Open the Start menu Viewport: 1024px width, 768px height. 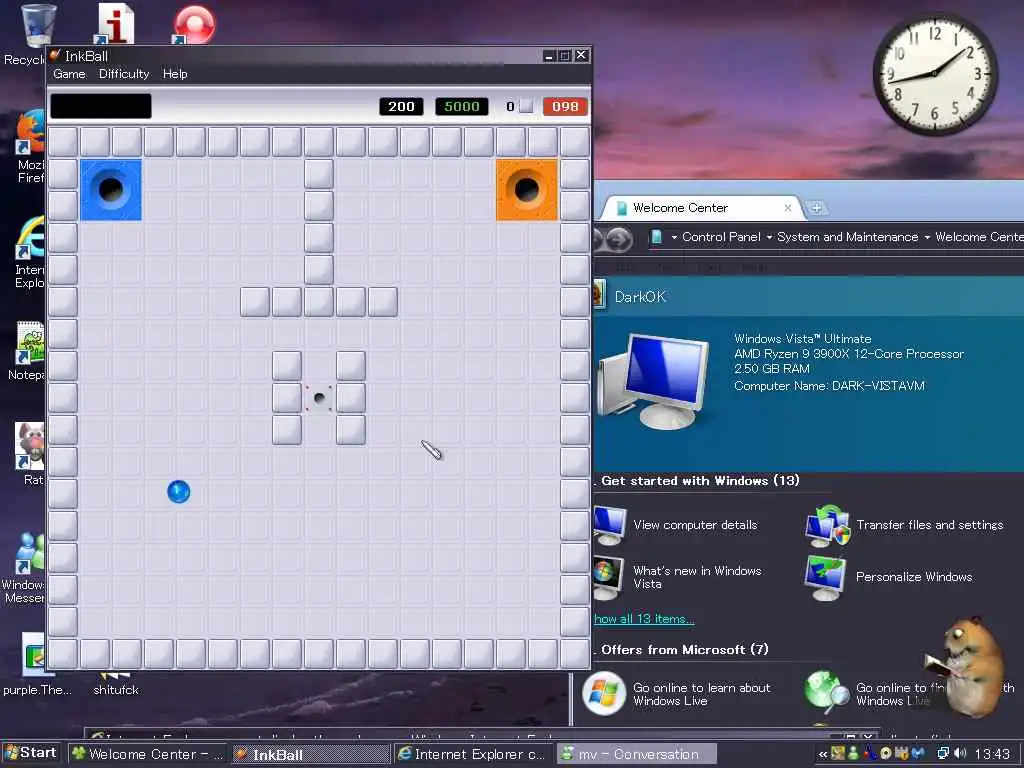coord(31,753)
